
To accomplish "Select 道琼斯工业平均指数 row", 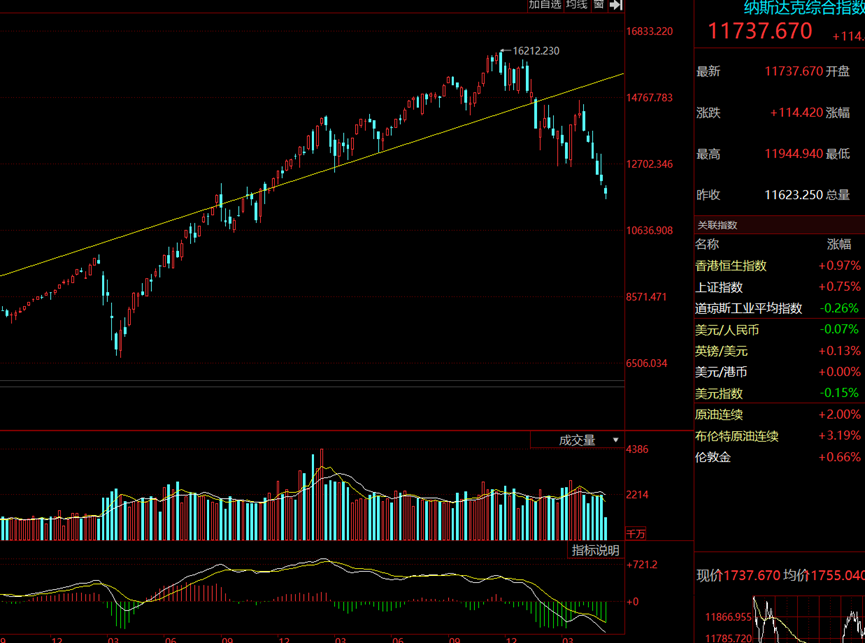I will click(779, 308).
